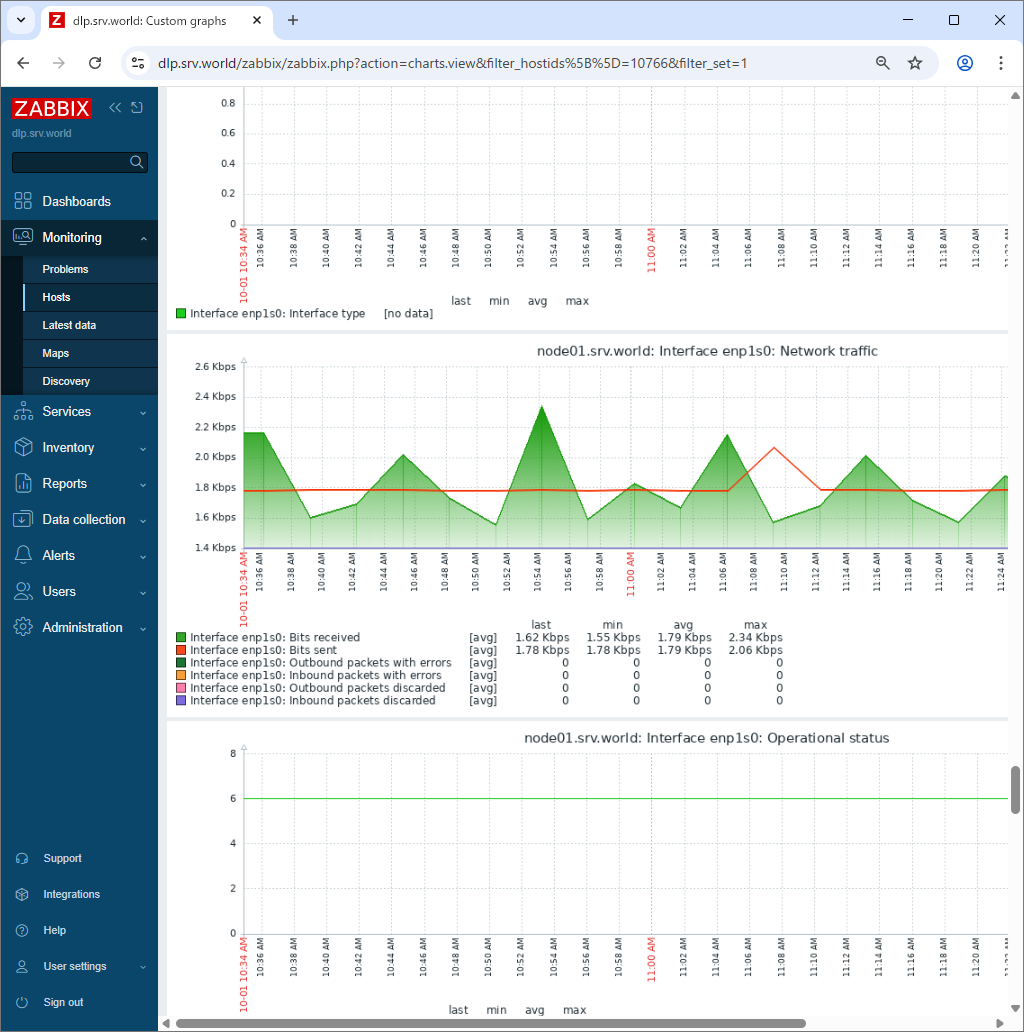Open the Maps submenu item

click(x=55, y=353)
